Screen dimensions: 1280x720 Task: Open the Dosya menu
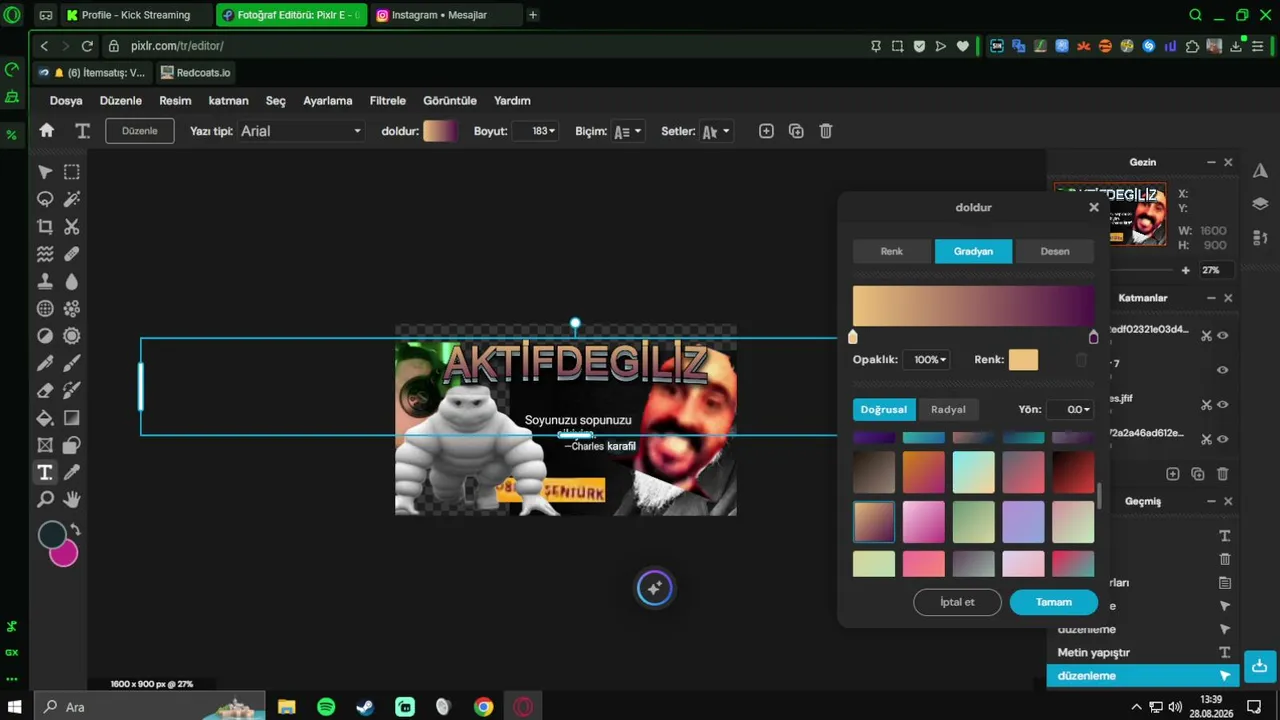tap(66, 101)
